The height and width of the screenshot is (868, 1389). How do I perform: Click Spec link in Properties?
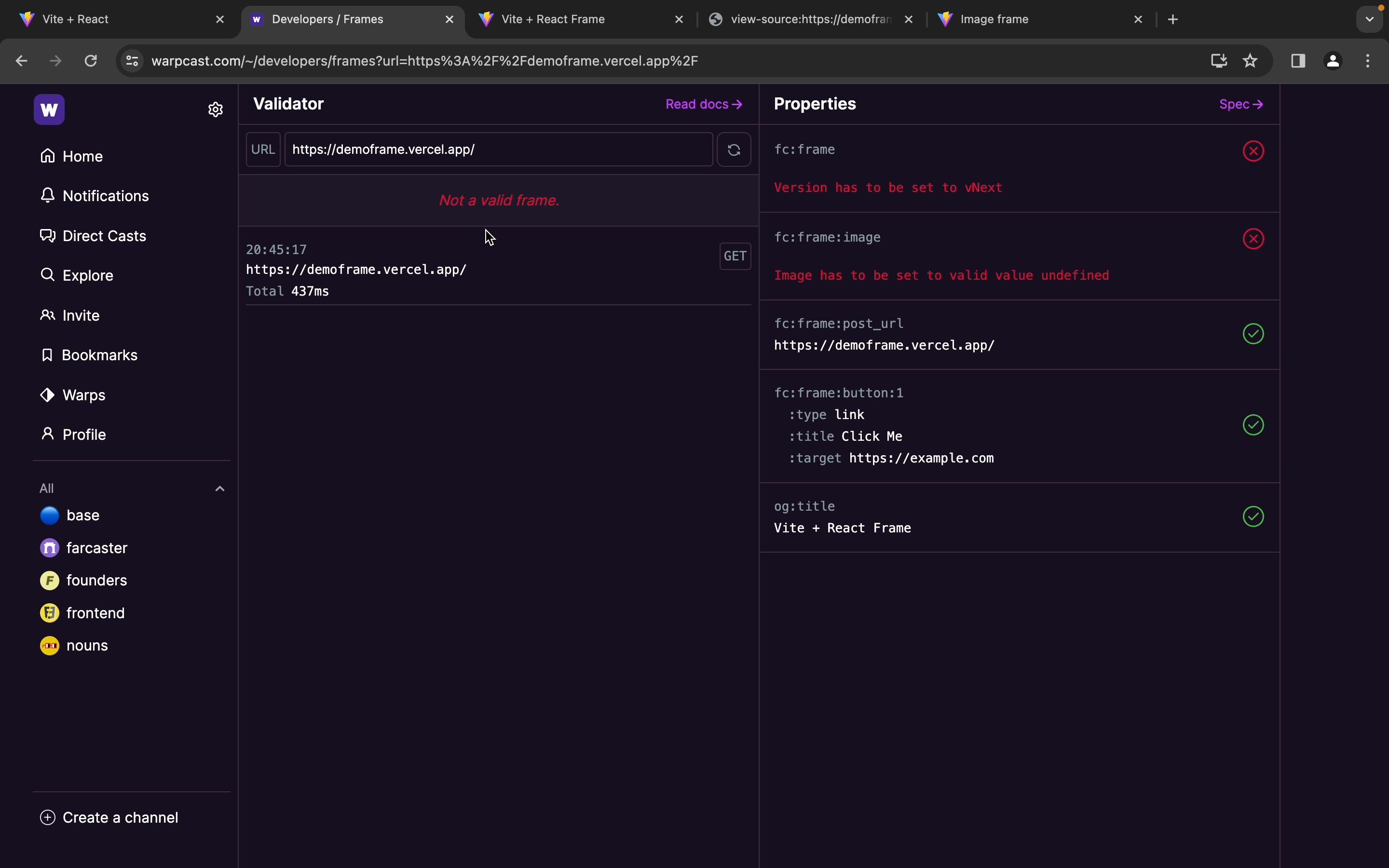tap(1241, 105)
